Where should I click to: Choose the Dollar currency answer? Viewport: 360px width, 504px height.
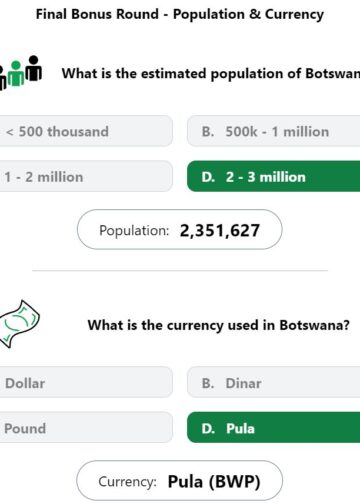86,382
